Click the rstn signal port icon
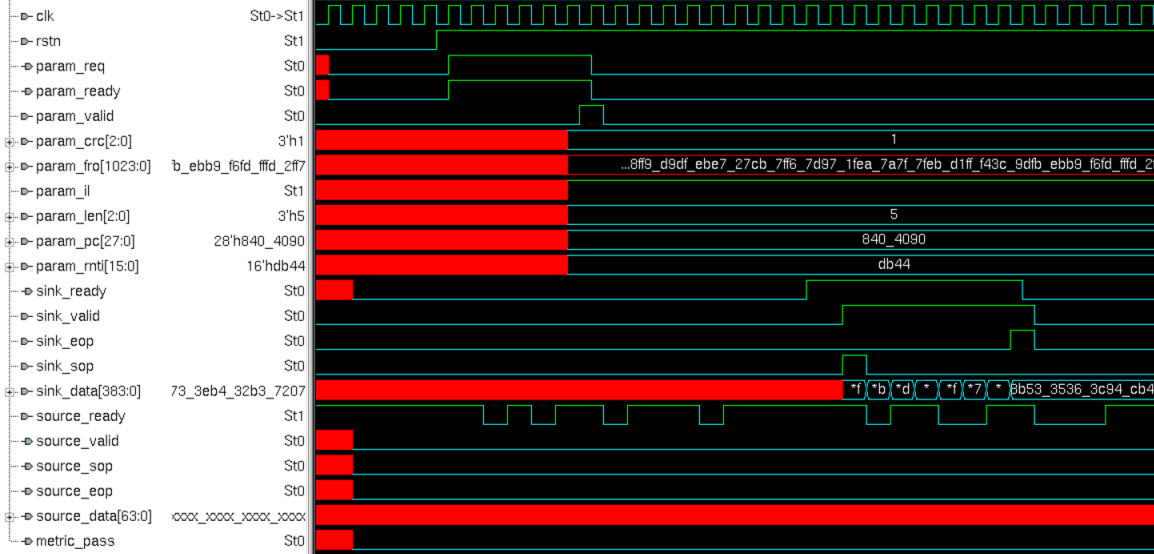This screenshot has height=554, width=1154. [x=27, y=41]
